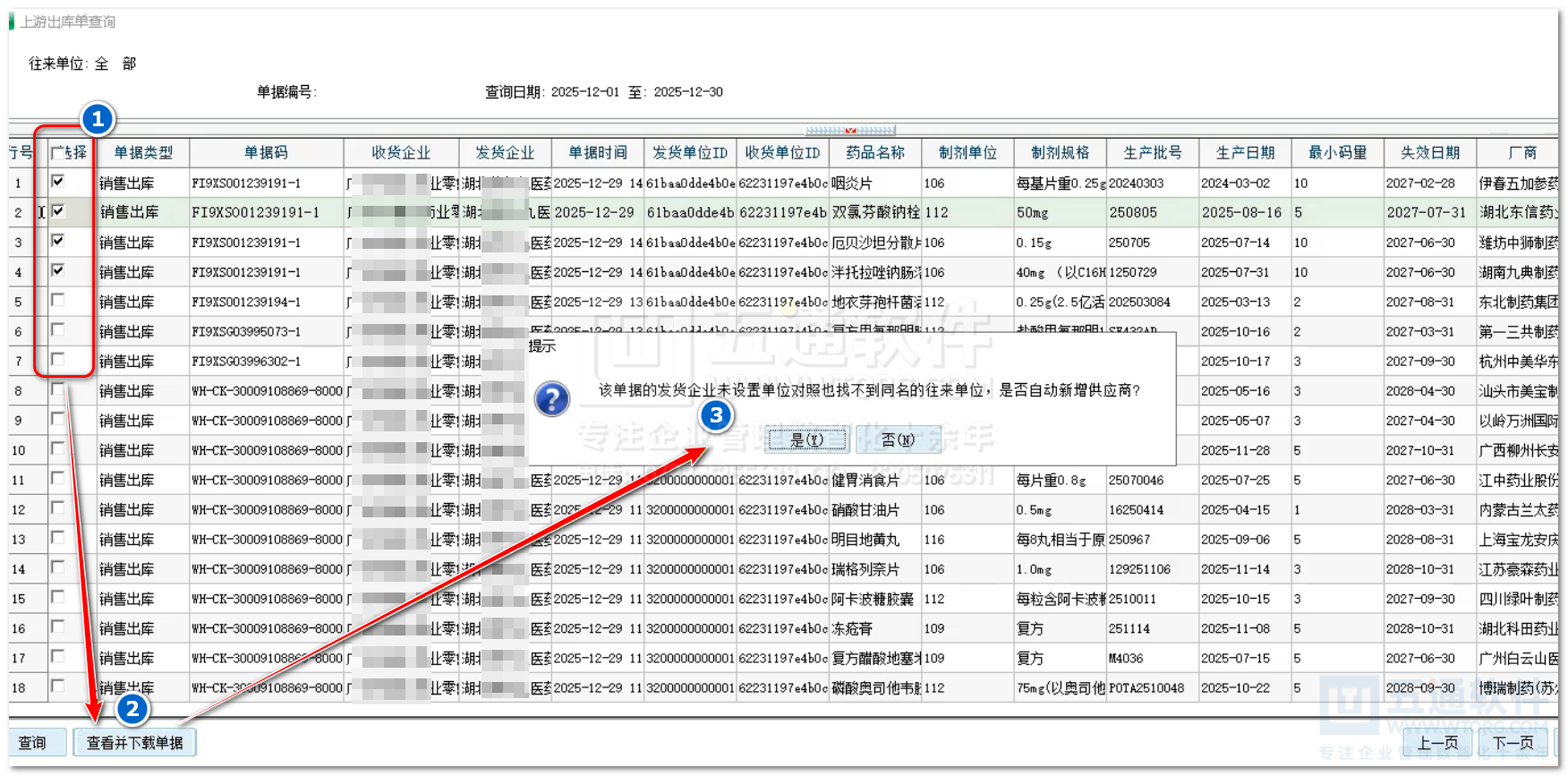Click the 药品名称 column header

(x=874, y=153)
